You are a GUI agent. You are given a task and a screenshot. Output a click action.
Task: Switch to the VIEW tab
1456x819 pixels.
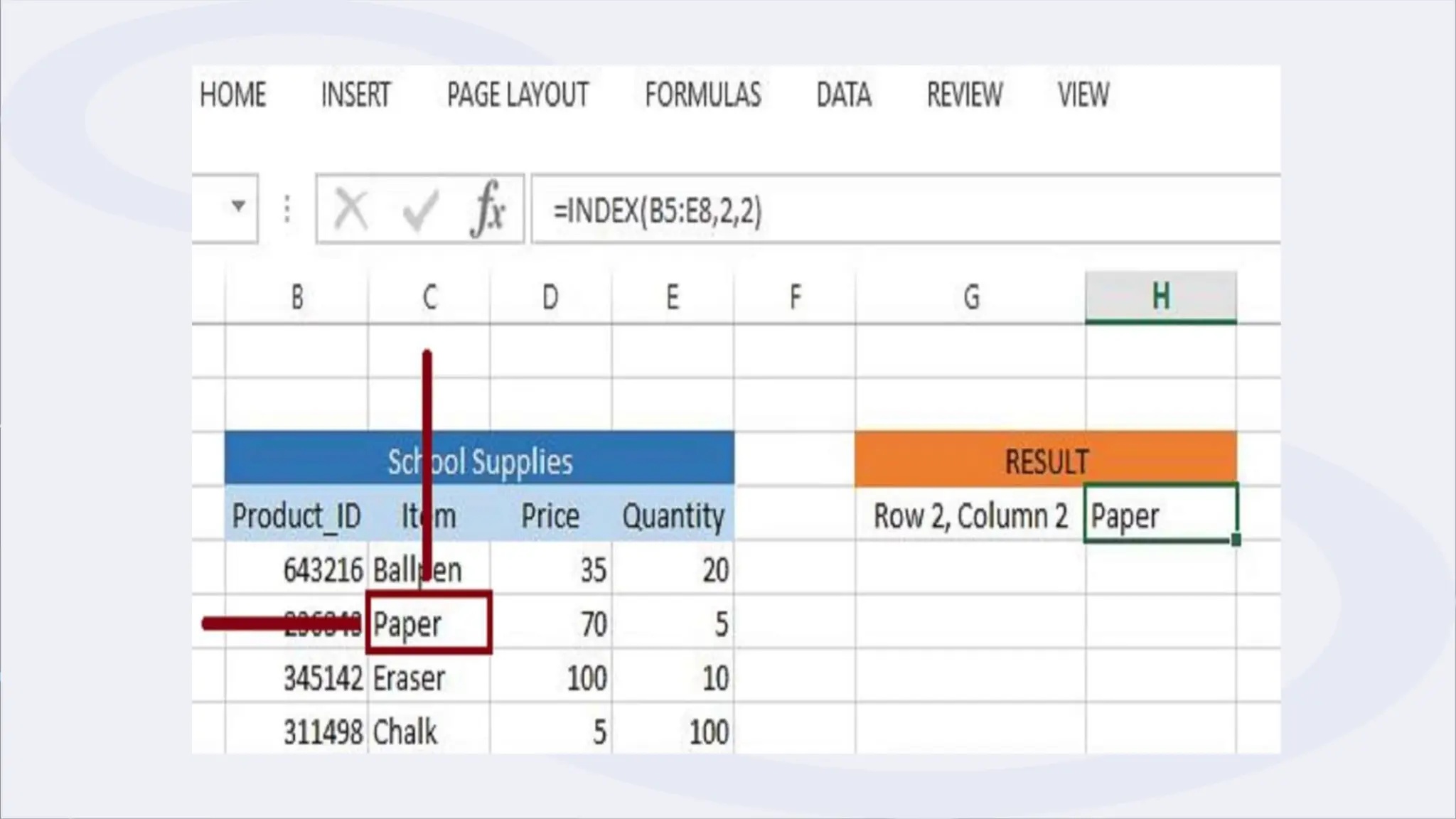pos(1083,95)
